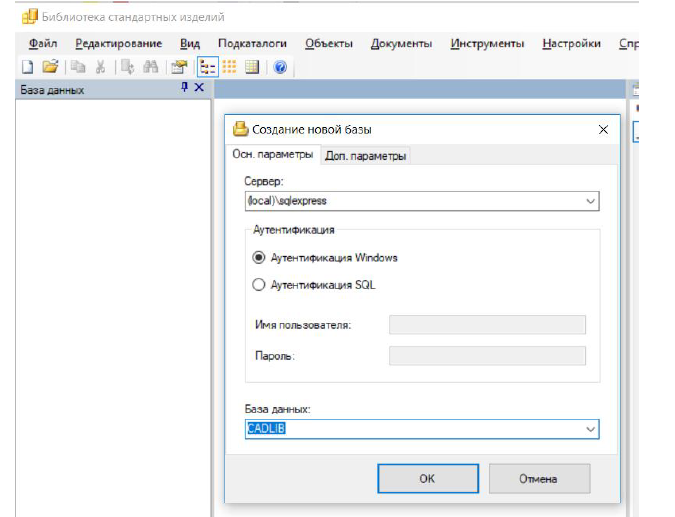Click the Open folder toolbar icon
Screen dimensions: 675x517
pos(50,67)
